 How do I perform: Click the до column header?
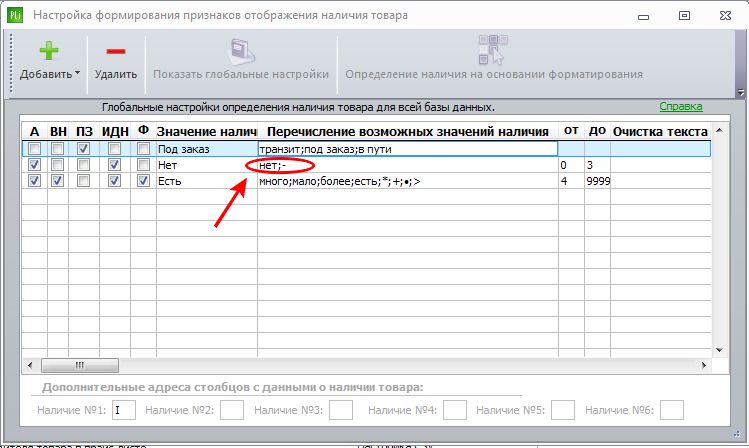click(x=597, y=130)
